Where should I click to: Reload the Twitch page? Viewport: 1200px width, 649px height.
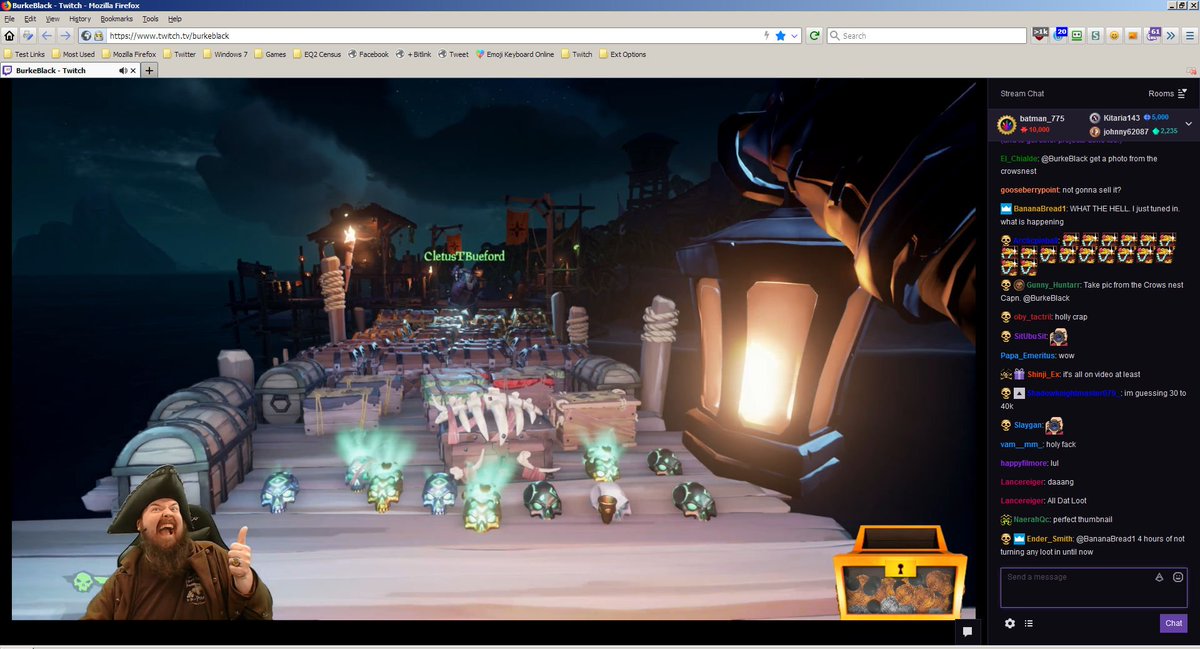815,36
